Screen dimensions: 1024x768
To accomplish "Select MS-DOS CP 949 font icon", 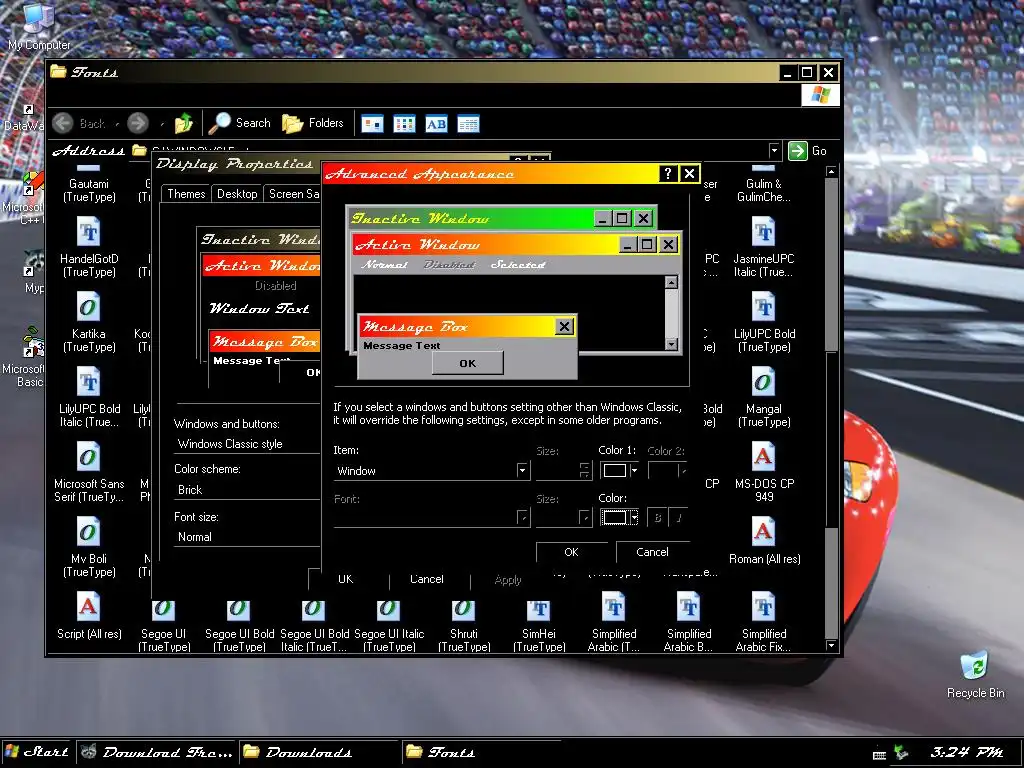I will 763,473.
